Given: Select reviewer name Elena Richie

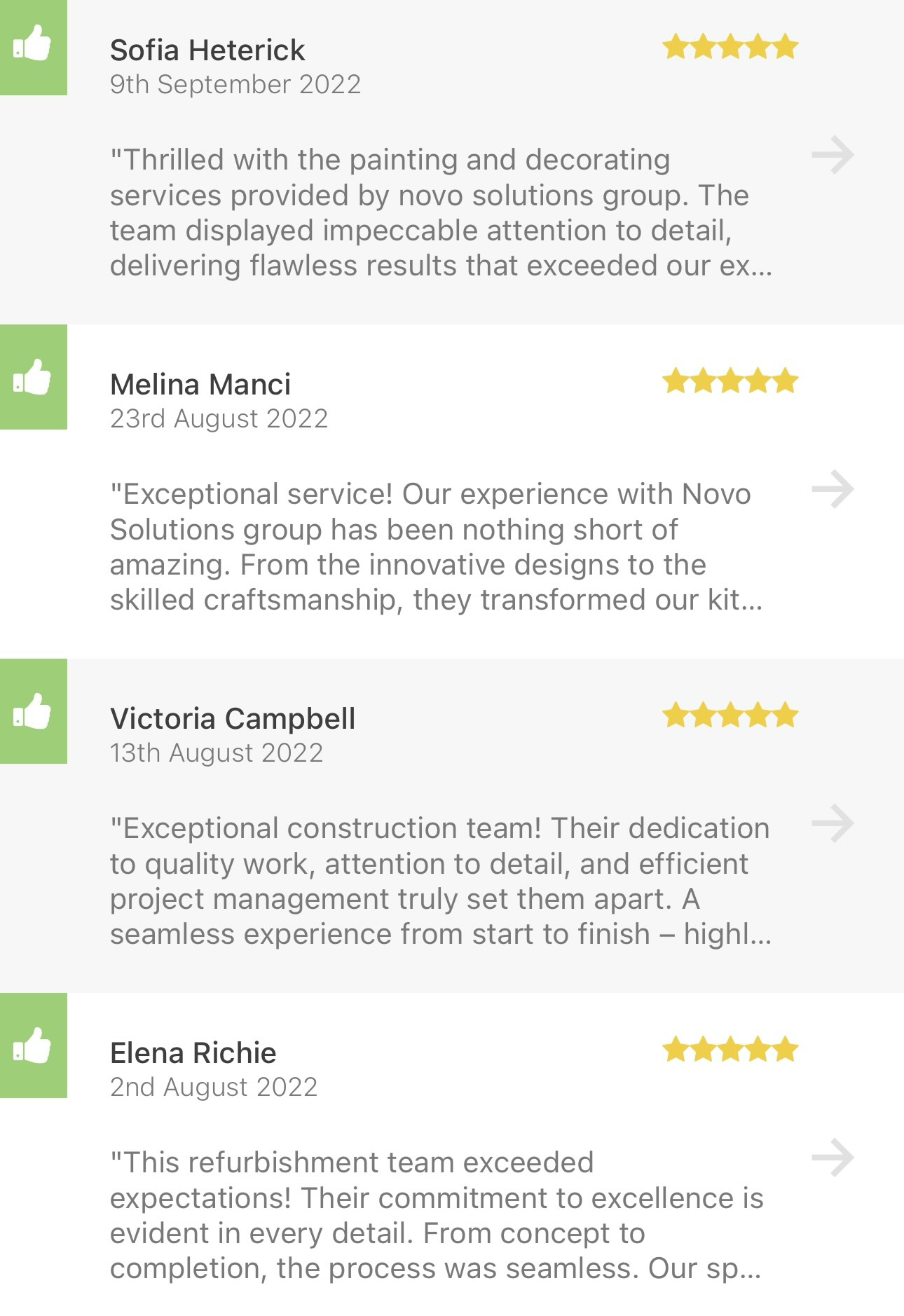Looking at the screenshot, I should pyautogui.click(x=193, y=1053).
